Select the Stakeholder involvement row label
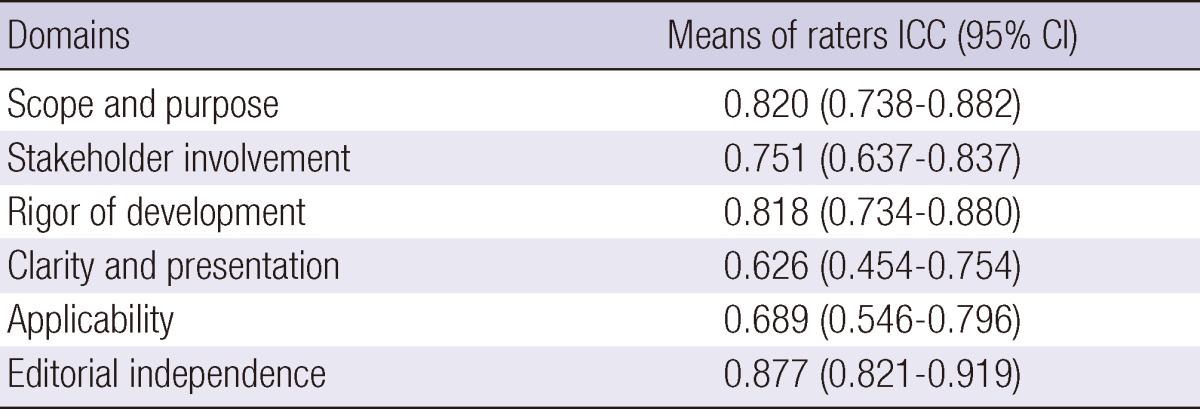Viewport: 1200px width, 409px height. point(179,158)
